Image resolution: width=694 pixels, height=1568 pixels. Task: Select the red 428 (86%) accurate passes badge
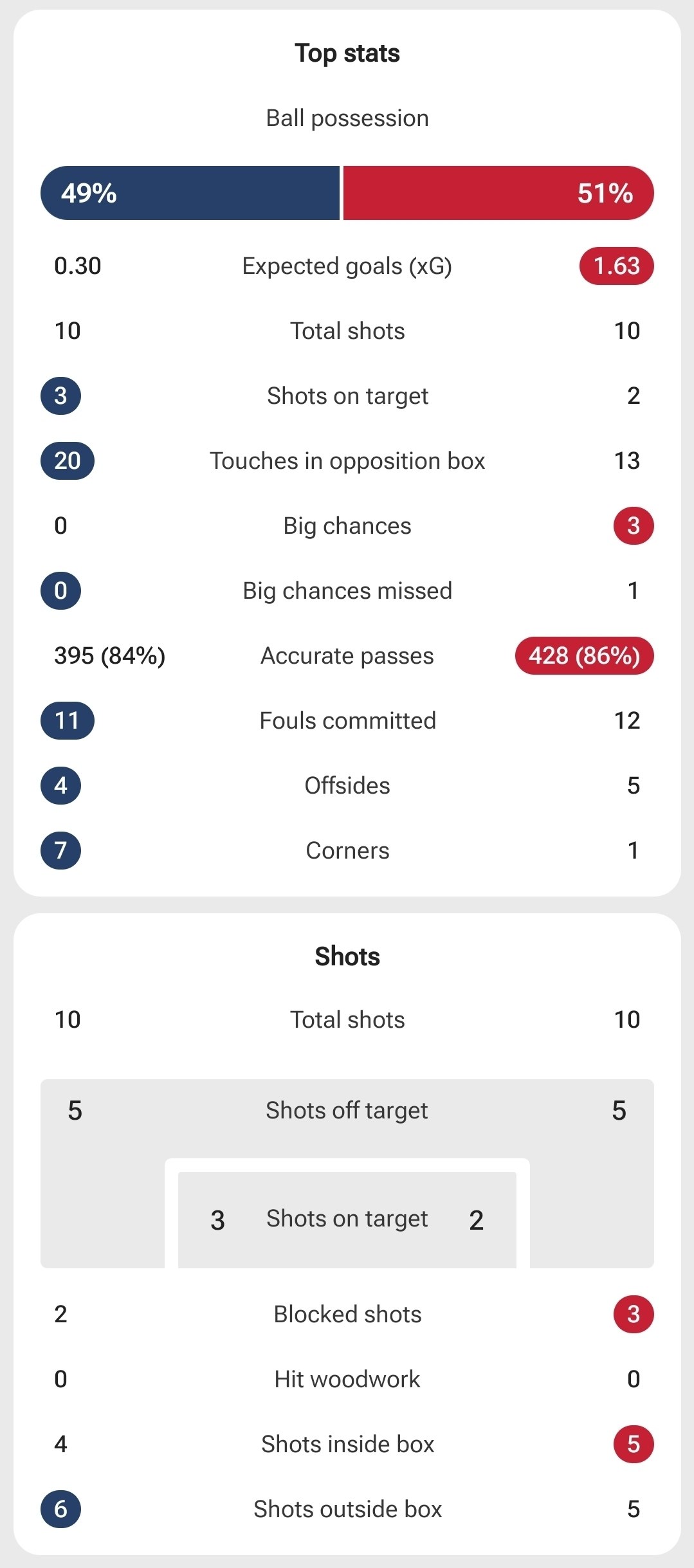pyautogui.click(x=584, y=655)
